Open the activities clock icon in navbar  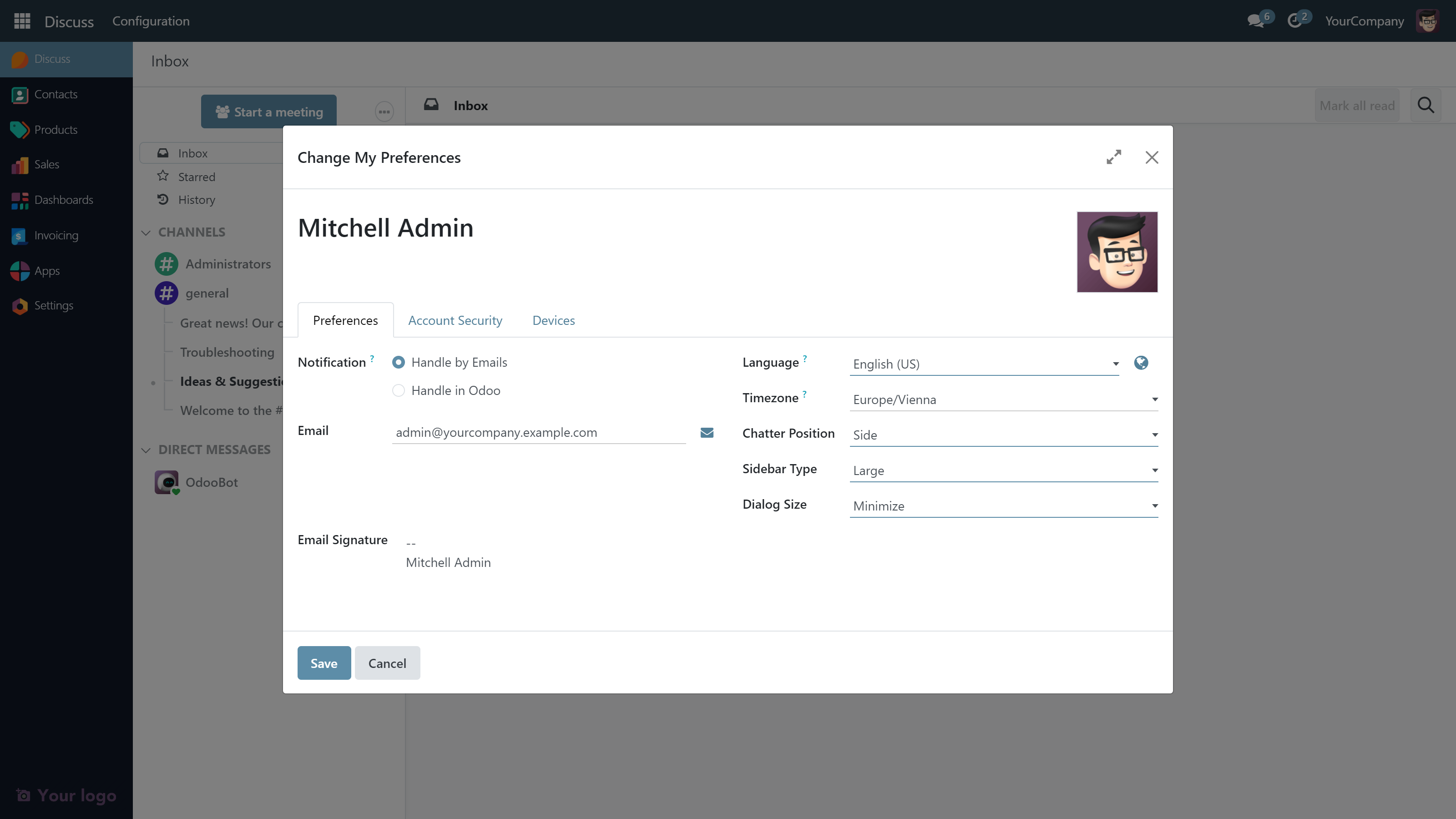[x=1294, y=21]
